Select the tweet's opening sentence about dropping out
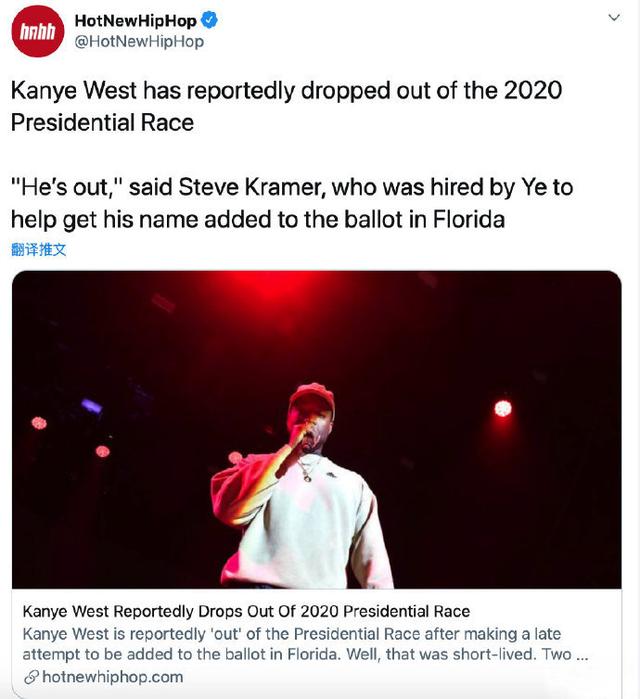The image size is (640, 699). point(286,106)
